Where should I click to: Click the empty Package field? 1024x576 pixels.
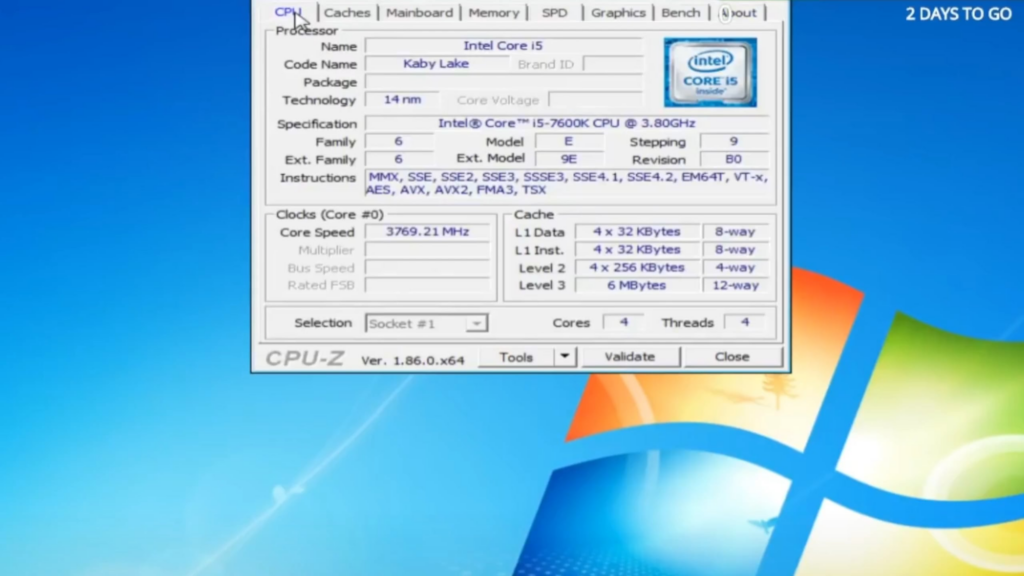point(504,82)
